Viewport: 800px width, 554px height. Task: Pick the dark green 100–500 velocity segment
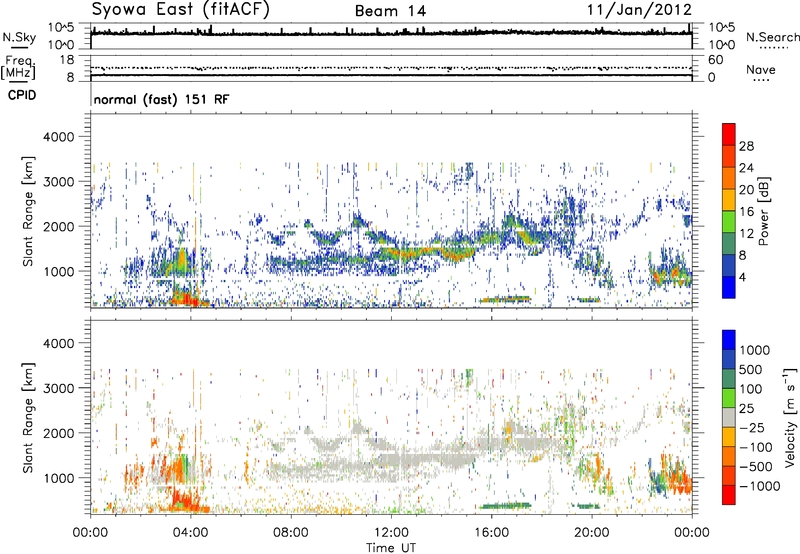click(x=729, y=379)
